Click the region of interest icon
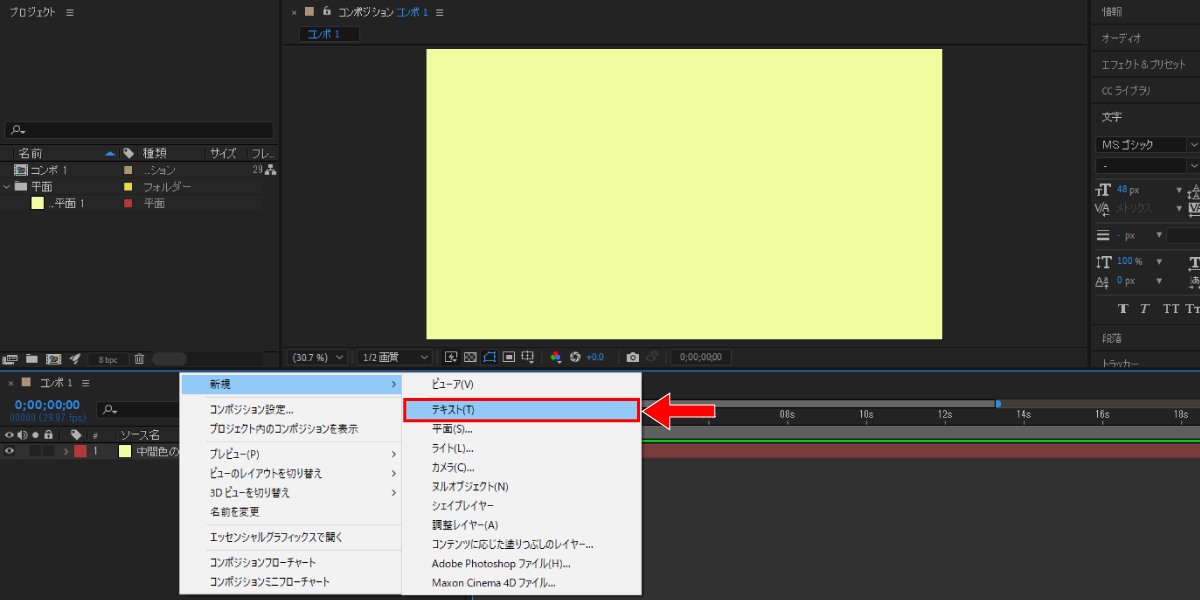This screenshot has width=1200, height=600. (508, 357)
